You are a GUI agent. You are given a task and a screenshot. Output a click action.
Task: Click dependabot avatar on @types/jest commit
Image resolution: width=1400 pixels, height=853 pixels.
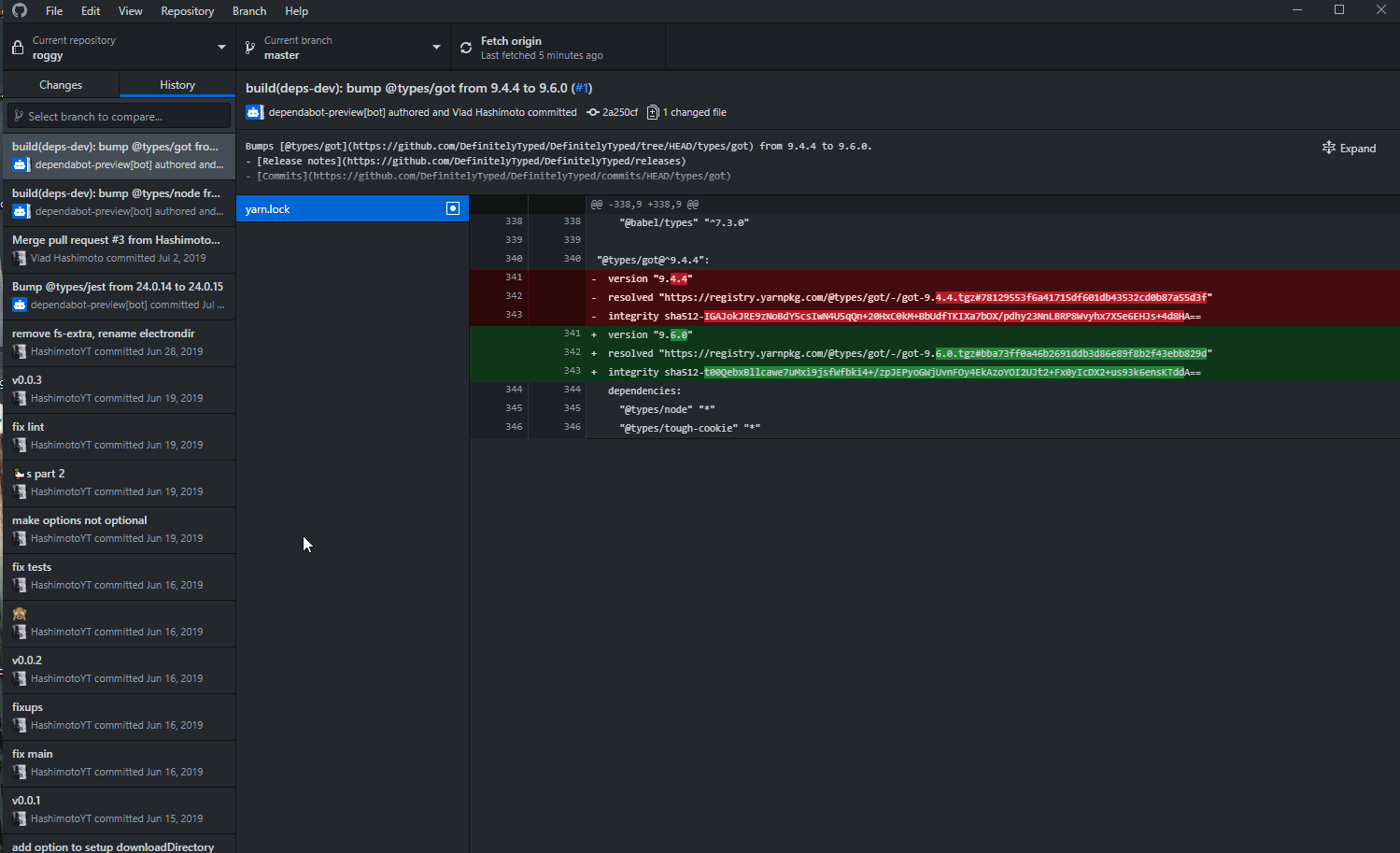point(20,305)
